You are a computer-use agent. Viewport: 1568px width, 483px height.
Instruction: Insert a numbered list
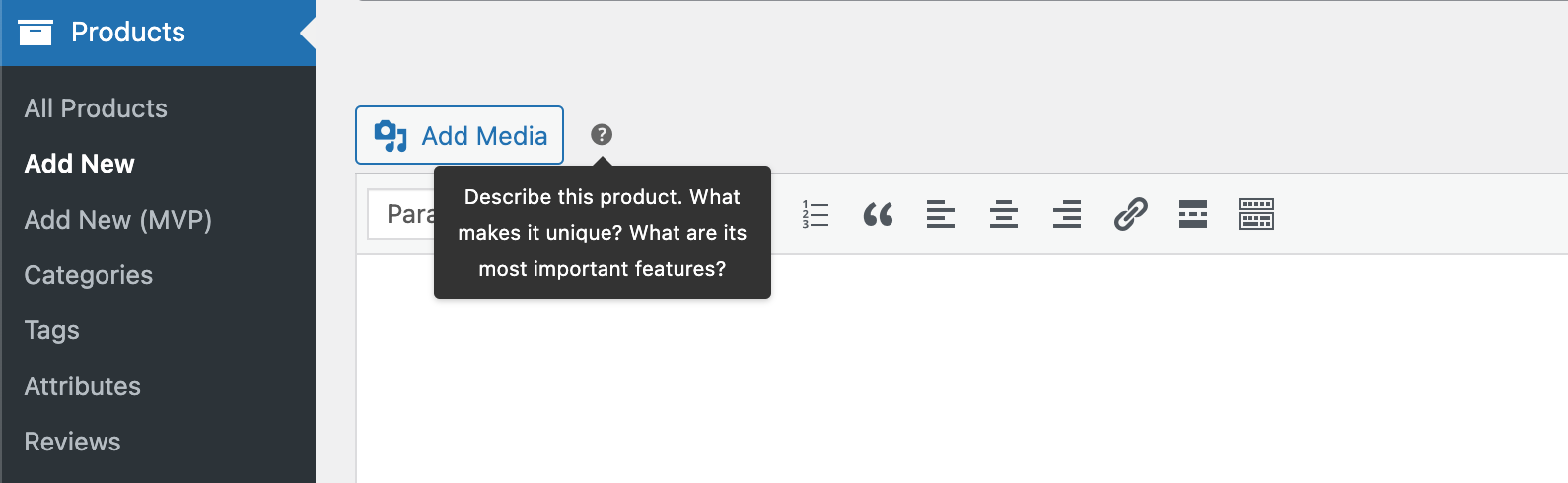(815, 214)
